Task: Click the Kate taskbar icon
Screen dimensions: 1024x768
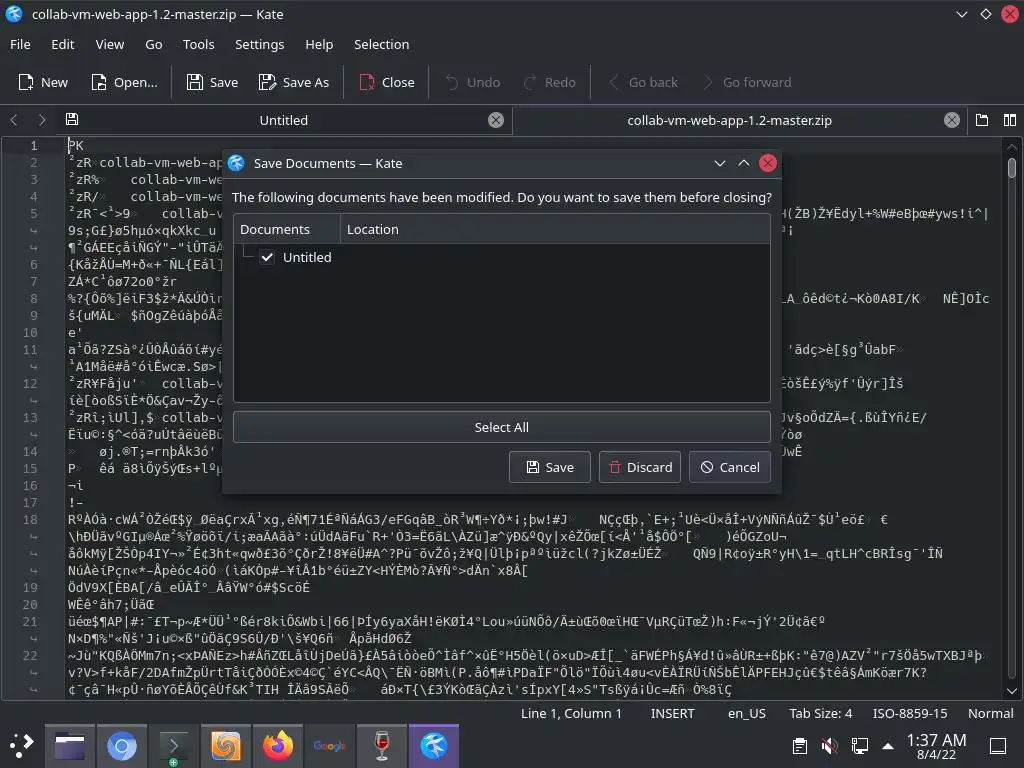Action: pyautogui.click(x=434, y=746)
